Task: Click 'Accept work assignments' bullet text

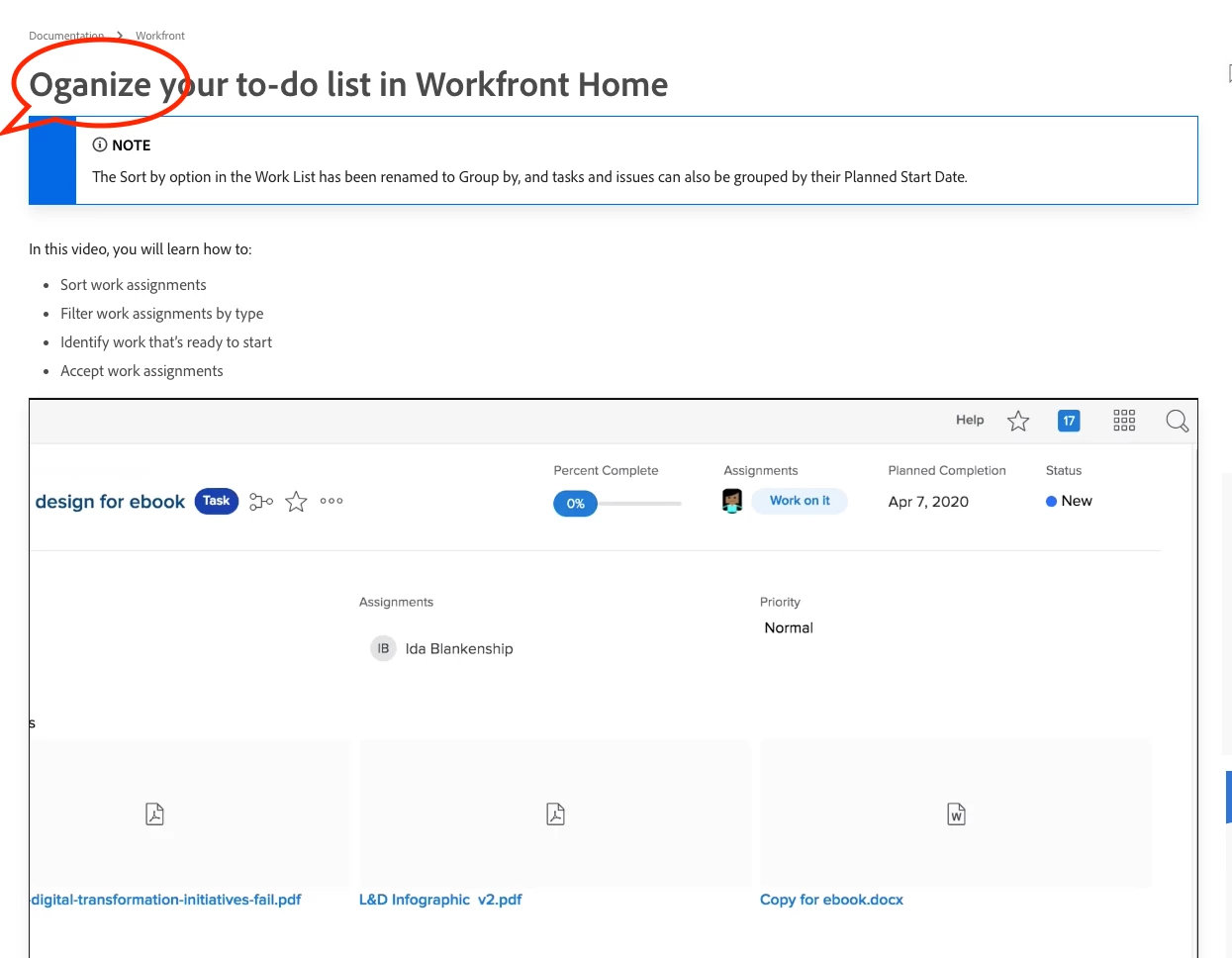Action: [x=142, y=371]
